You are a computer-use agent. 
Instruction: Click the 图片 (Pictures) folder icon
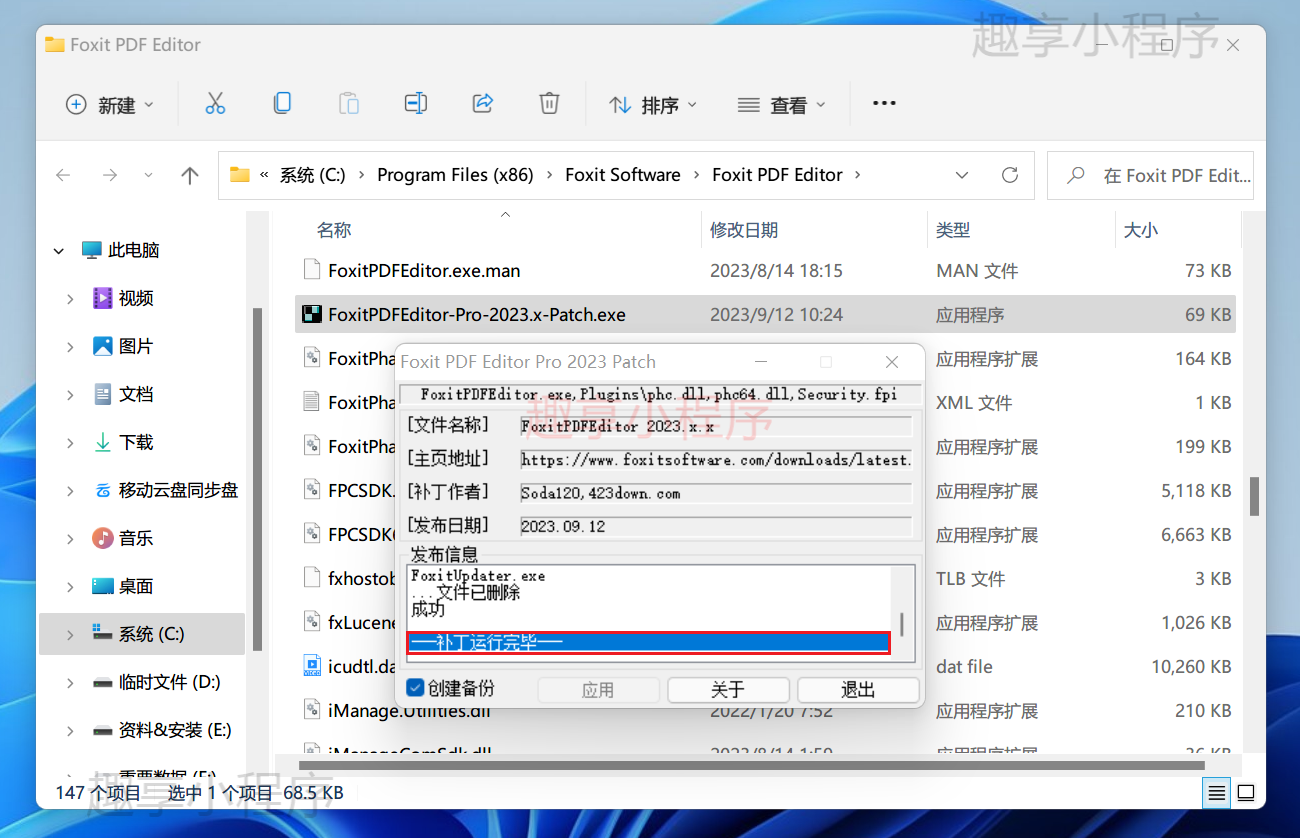(102, 346)
